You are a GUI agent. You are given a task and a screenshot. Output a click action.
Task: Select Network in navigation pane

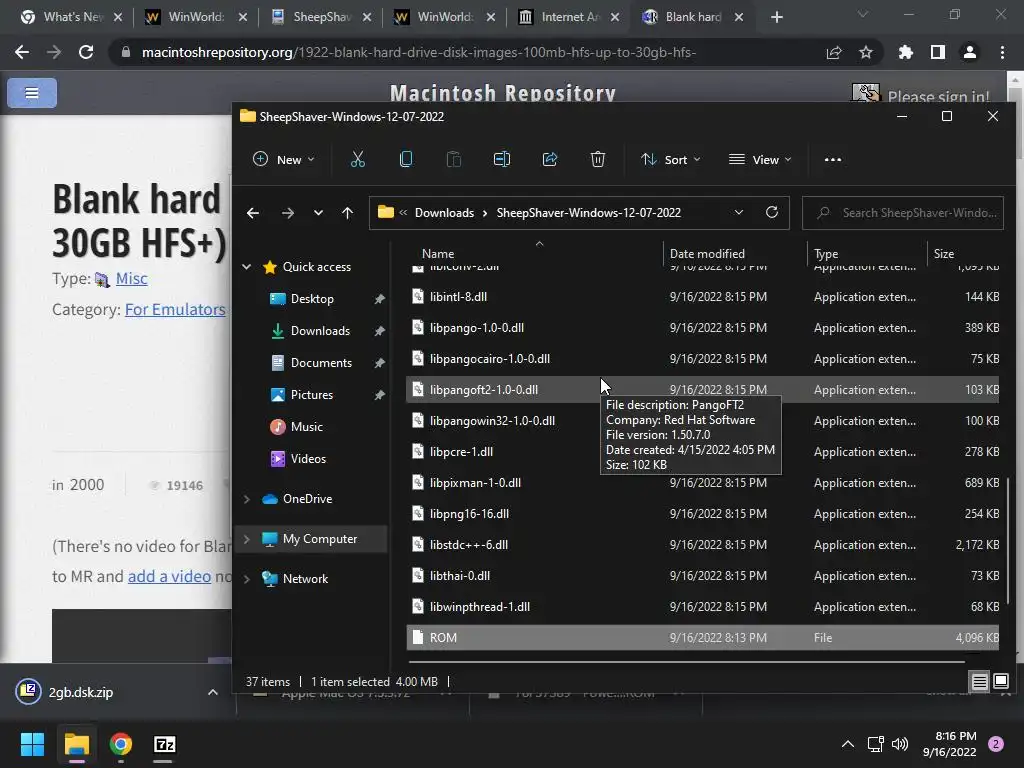coord(305,579)
